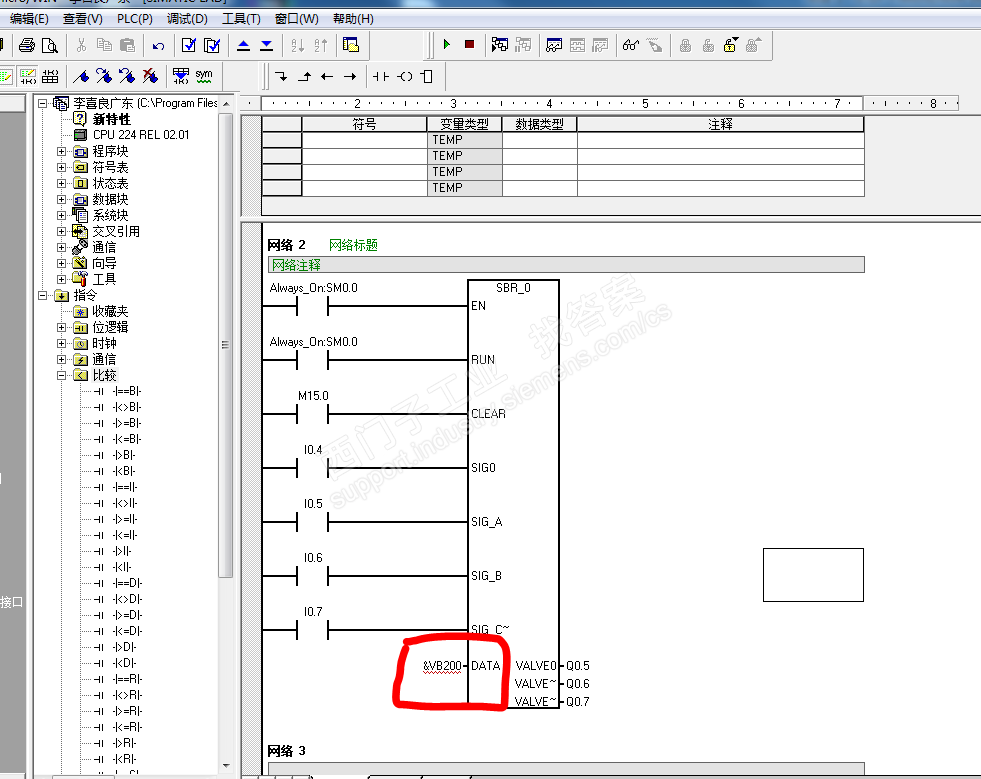This screenshot has height=779, width=981.
Task: Open the 编辑(E) menu
Action: pos(29,19)
